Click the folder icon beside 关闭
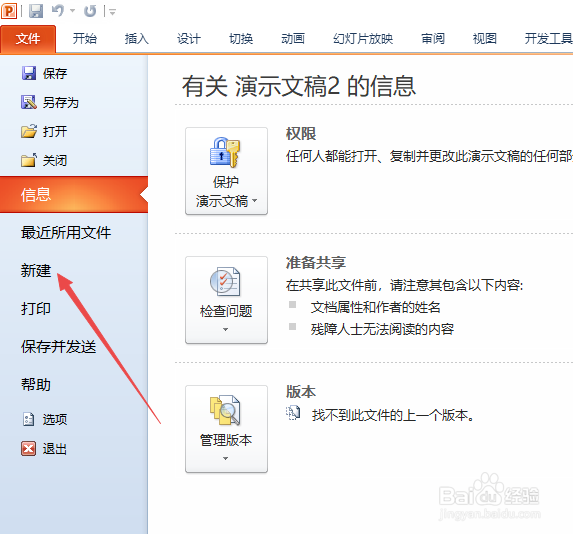This screenshot has height=534, width=573. (x=29, y=160)
